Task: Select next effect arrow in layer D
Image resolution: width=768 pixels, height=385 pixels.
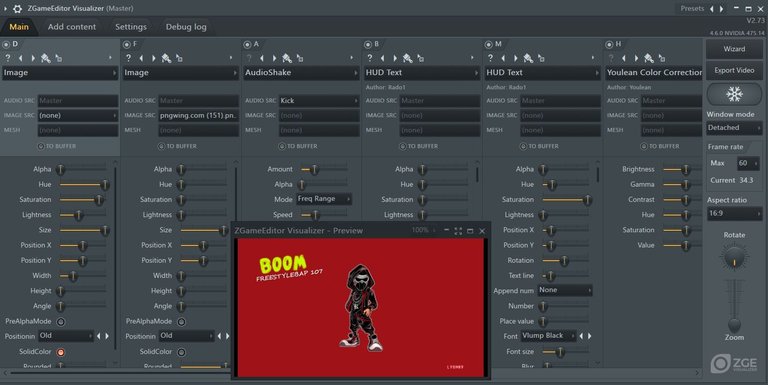Action: [x=33, y=58]
